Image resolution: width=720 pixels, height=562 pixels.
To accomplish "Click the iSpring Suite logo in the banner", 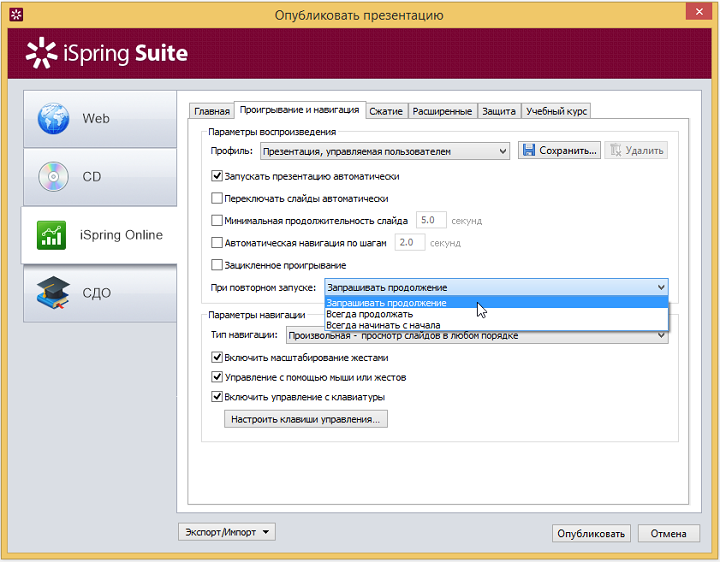I will click(107, 53).
